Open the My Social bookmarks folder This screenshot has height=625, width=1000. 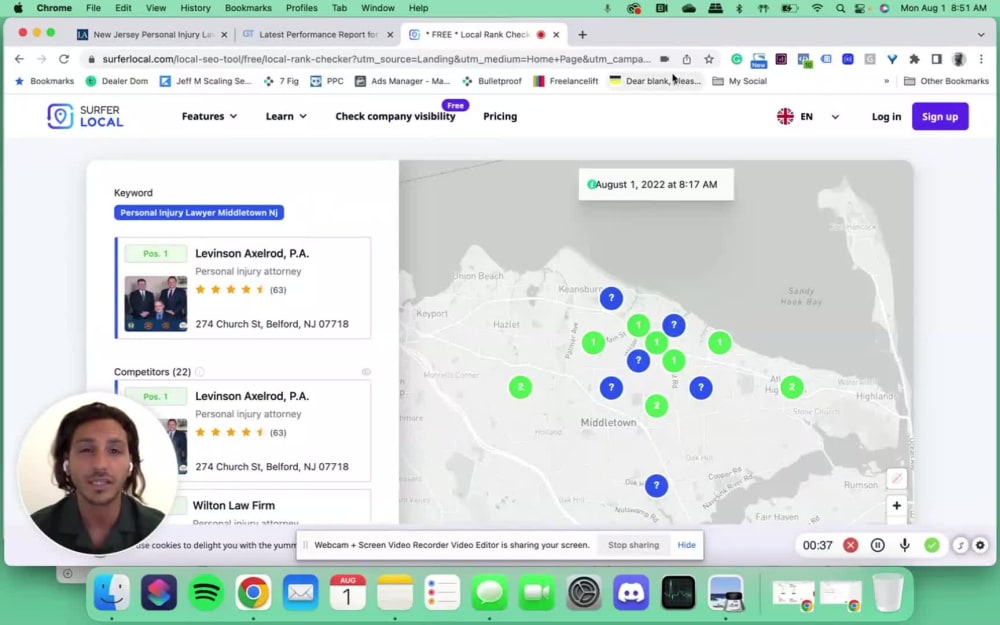tap(740, 81)
